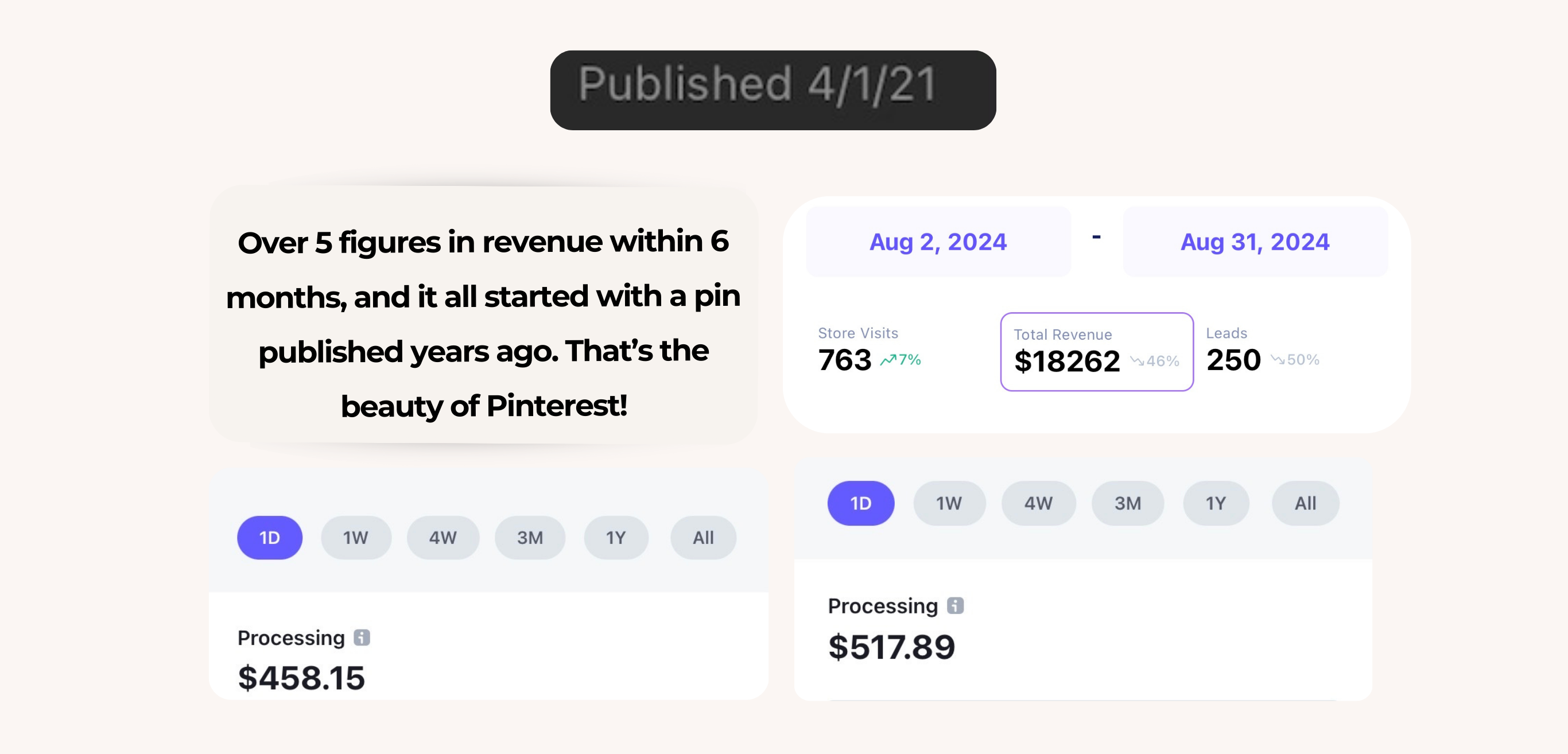Image resolution: width=1568 pixels, height=754 pixels.
Task: Select All range in the $458.15 panel
Action: [x=703, y=537]
